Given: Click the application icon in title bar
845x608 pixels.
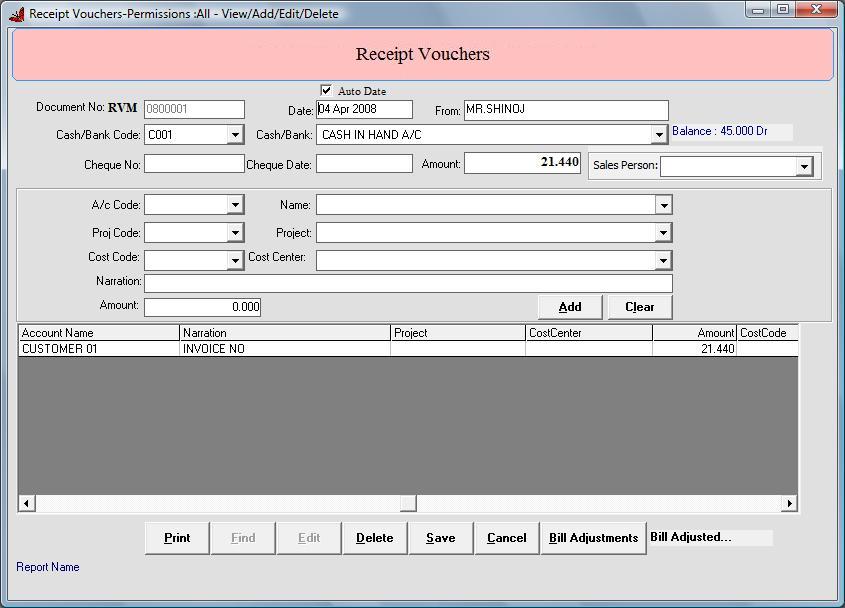Looking at the screenshot, I should point(16,14).
